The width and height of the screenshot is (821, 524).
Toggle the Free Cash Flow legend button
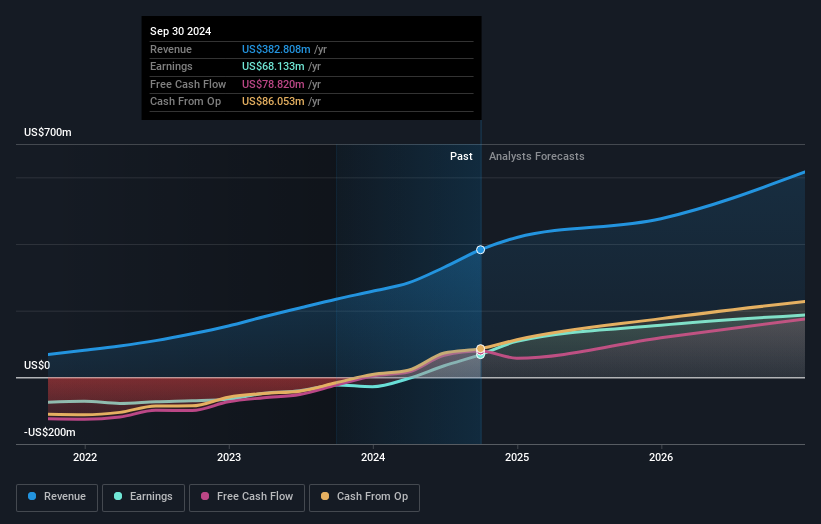[247, 497]
